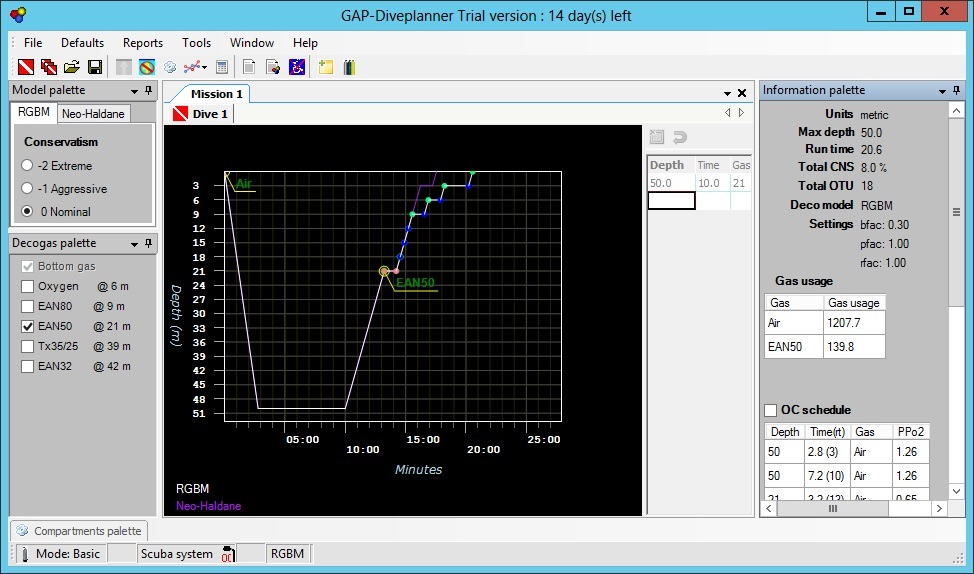Open dropdown arrow beside the graph toolbar icon
This screenshot has width=974, height=574.
205,67
